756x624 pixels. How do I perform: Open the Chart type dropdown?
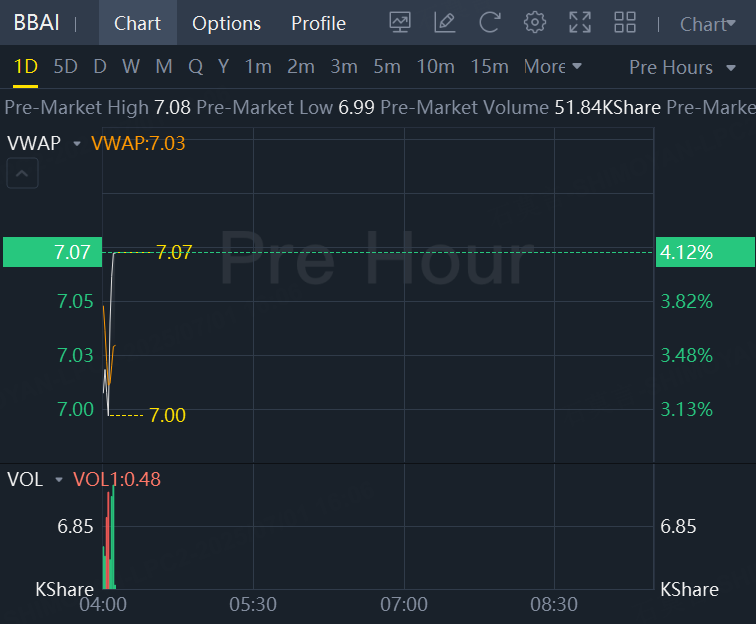click(707, 24)
